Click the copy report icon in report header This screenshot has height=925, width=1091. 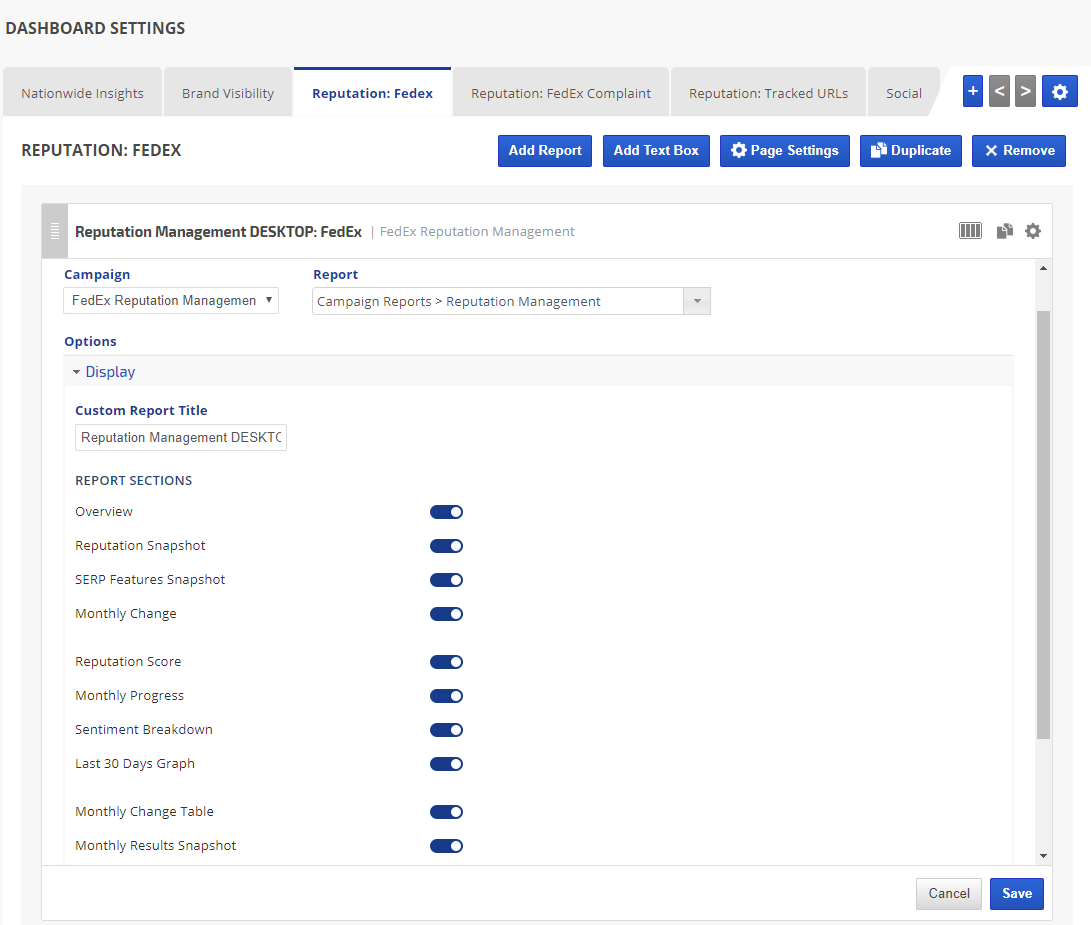(x=1005, y=231)
